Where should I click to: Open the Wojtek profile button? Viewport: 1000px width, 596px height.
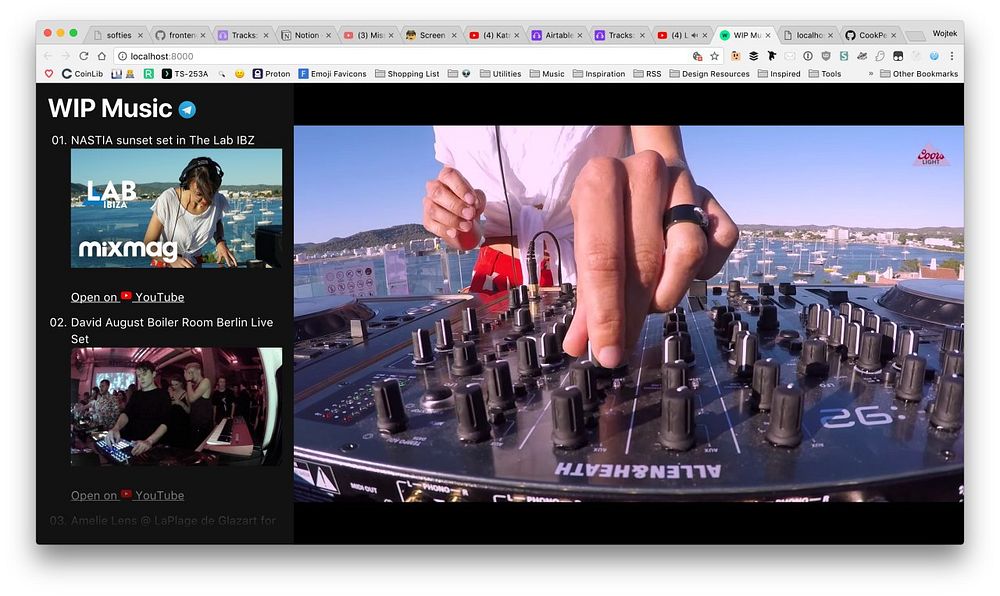point(945,33)
